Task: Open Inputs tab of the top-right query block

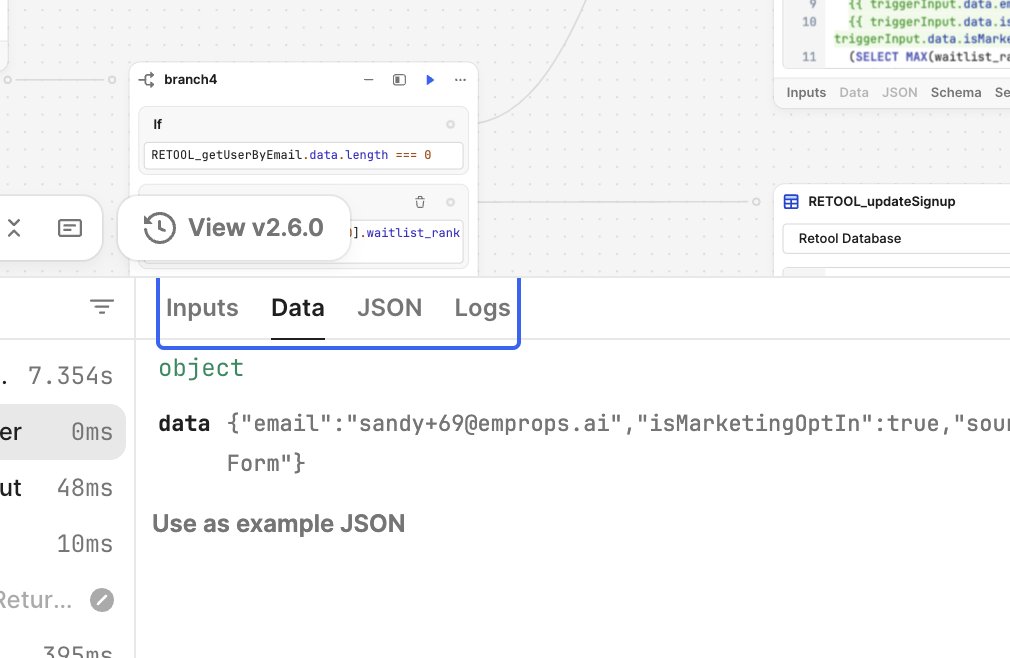Action: 806,93
